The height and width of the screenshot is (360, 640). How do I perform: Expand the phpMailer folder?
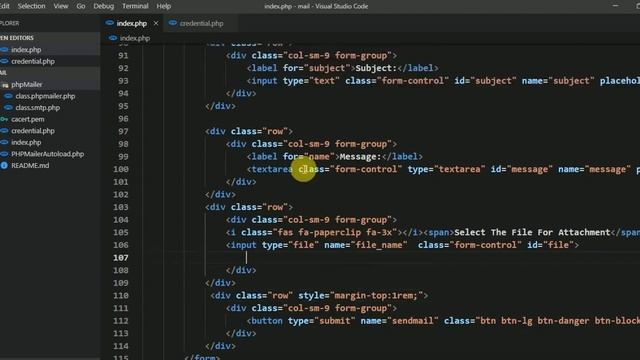[27, 84]
